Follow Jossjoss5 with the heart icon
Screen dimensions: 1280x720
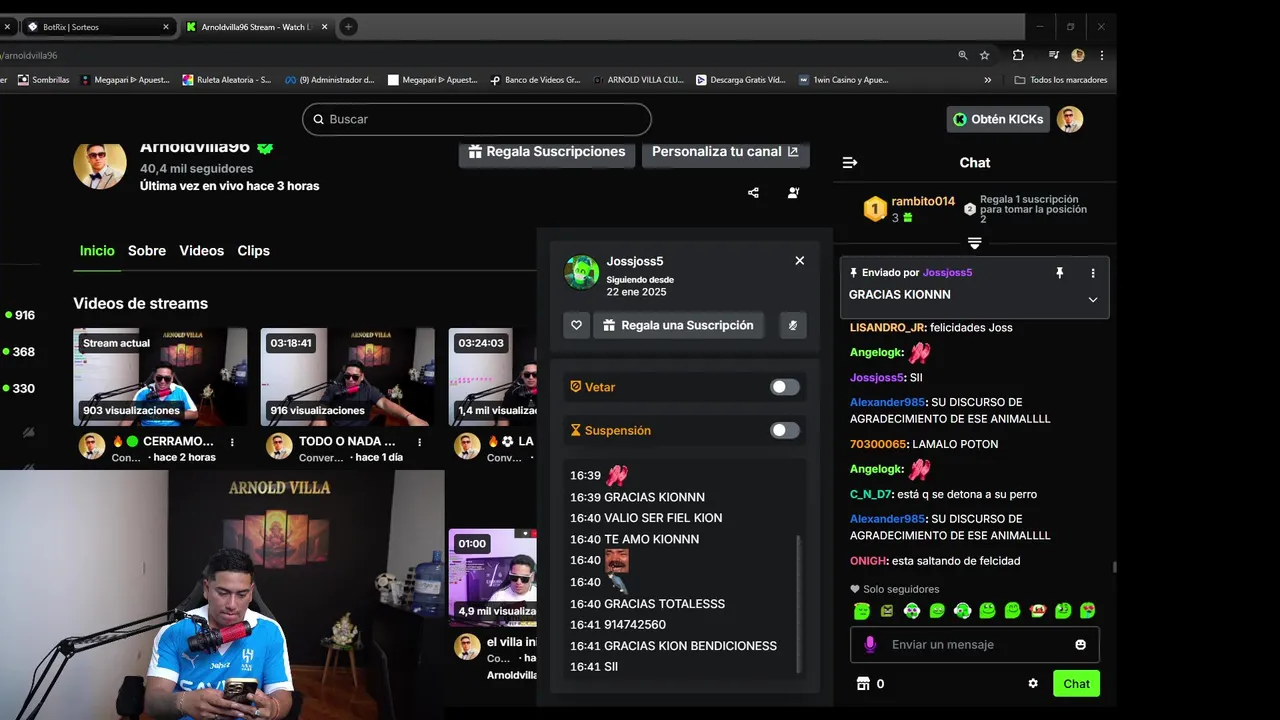576,325
